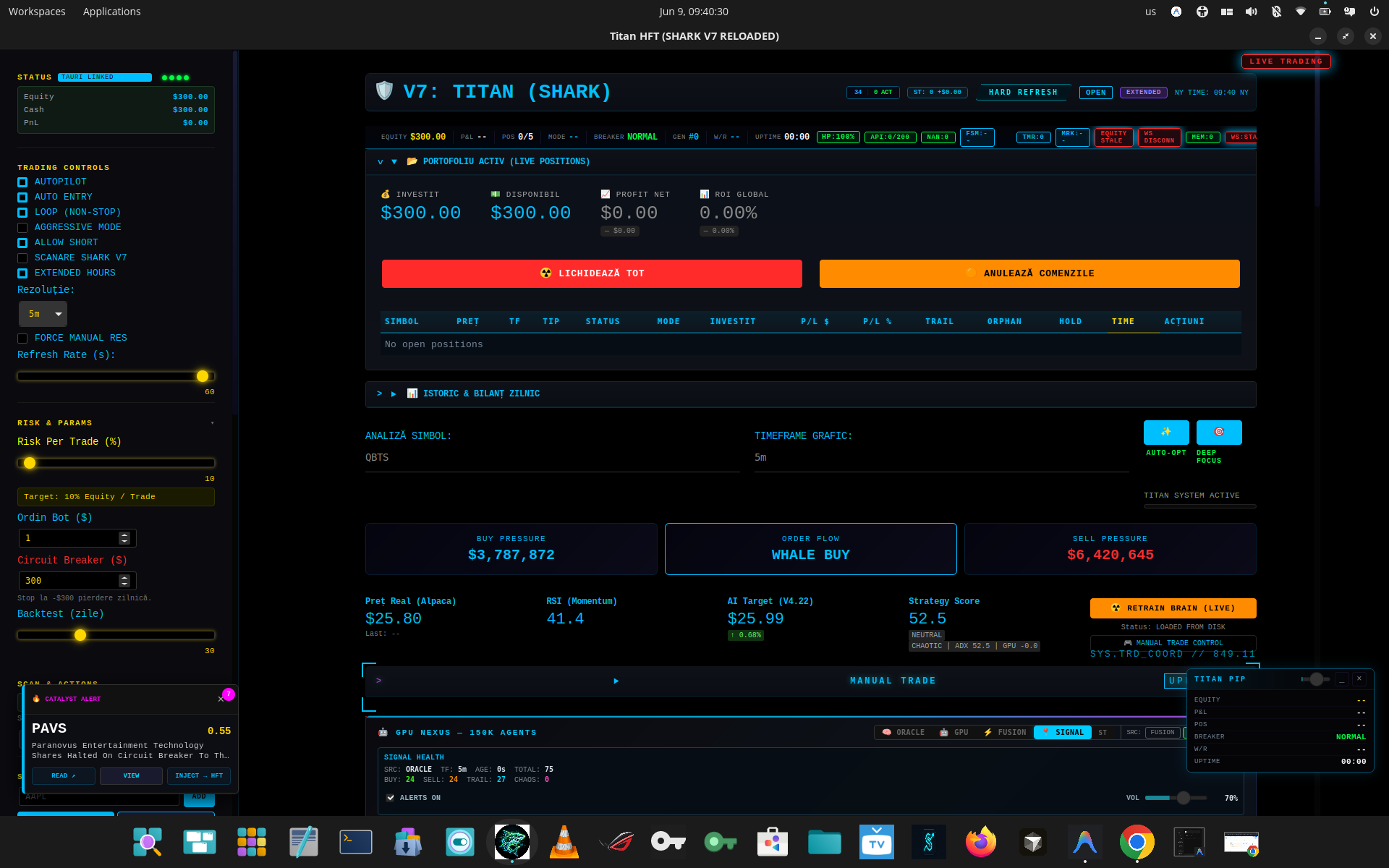Click the Circuit Breaker stepper arrows
Viewport: 1389px width, 868px height.
click(124, 581)
